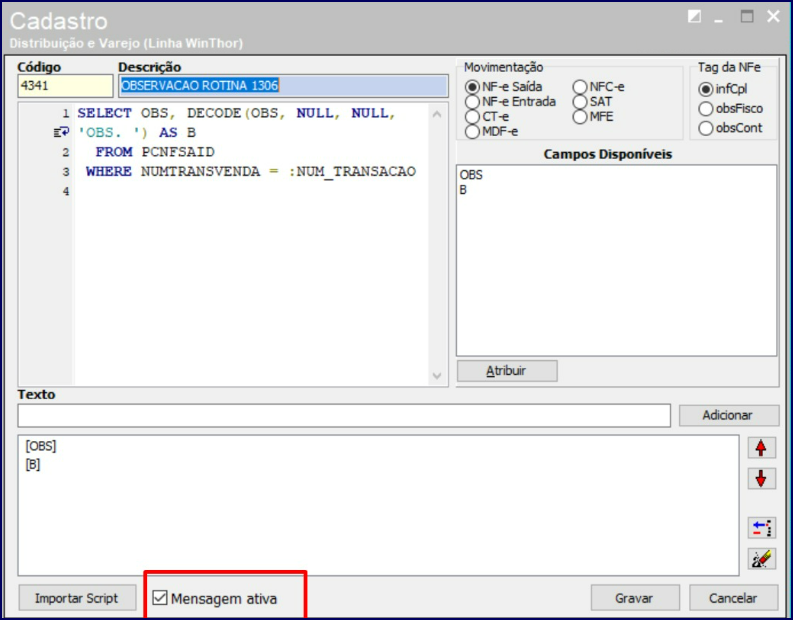Click the SQL editor scroll up arrow
The width and height of the screenshot is (793, 620).
pos(437,114)
